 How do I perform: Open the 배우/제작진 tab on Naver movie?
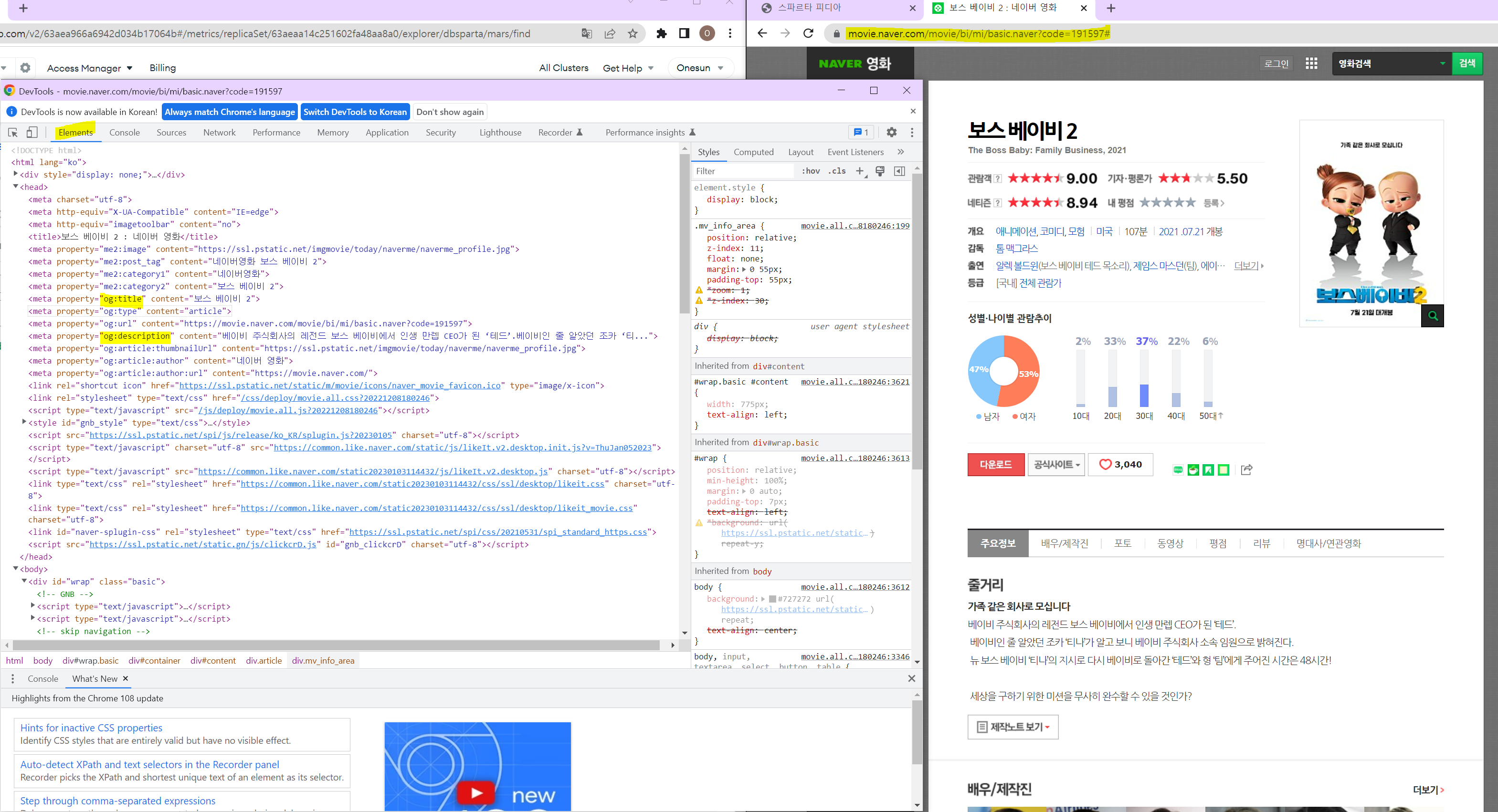click(1064, 543)
